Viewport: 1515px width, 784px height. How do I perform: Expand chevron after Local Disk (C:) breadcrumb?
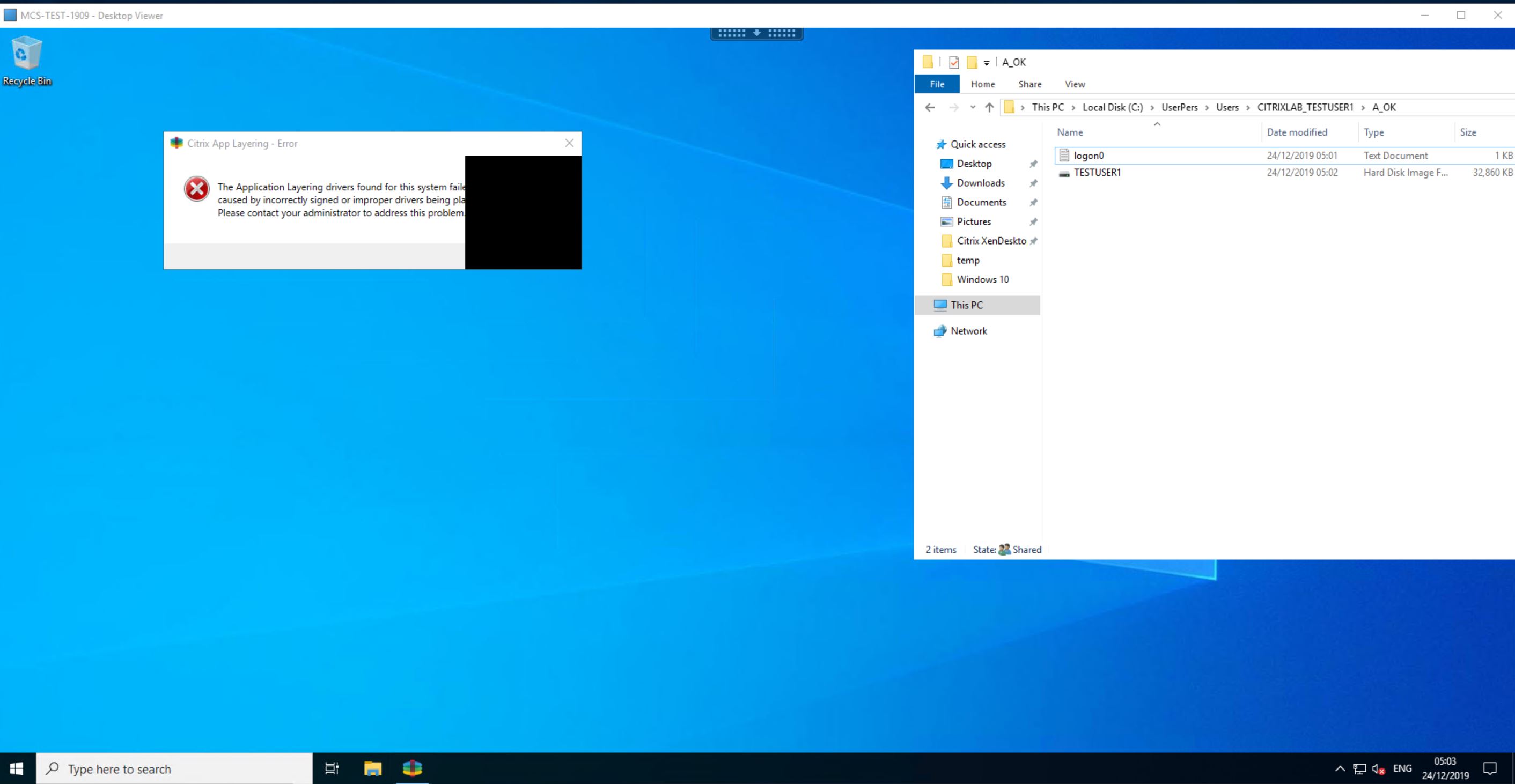(1152, 108)
